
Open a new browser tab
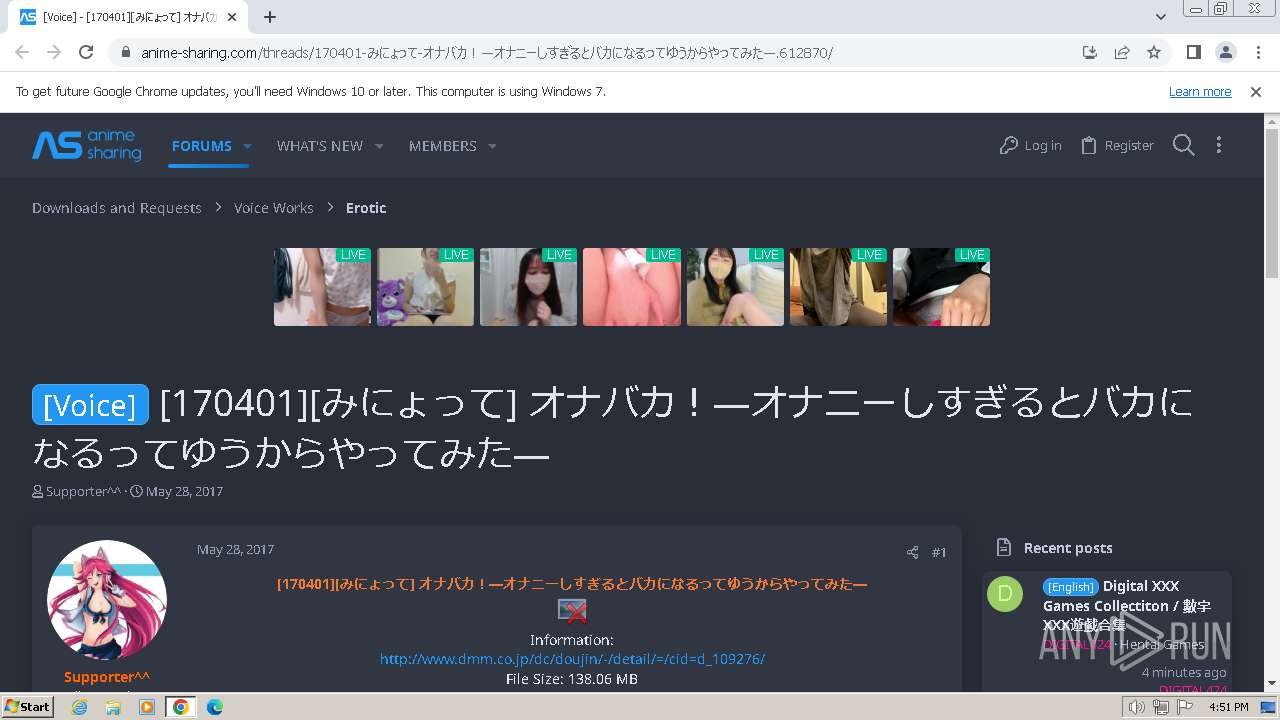tap(270, 17)
